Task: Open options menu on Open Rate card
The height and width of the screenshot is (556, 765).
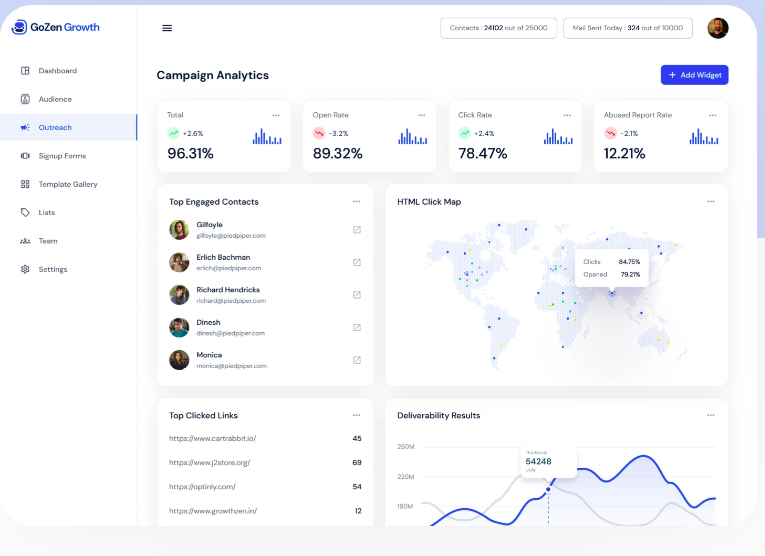Action: [421, 115]
